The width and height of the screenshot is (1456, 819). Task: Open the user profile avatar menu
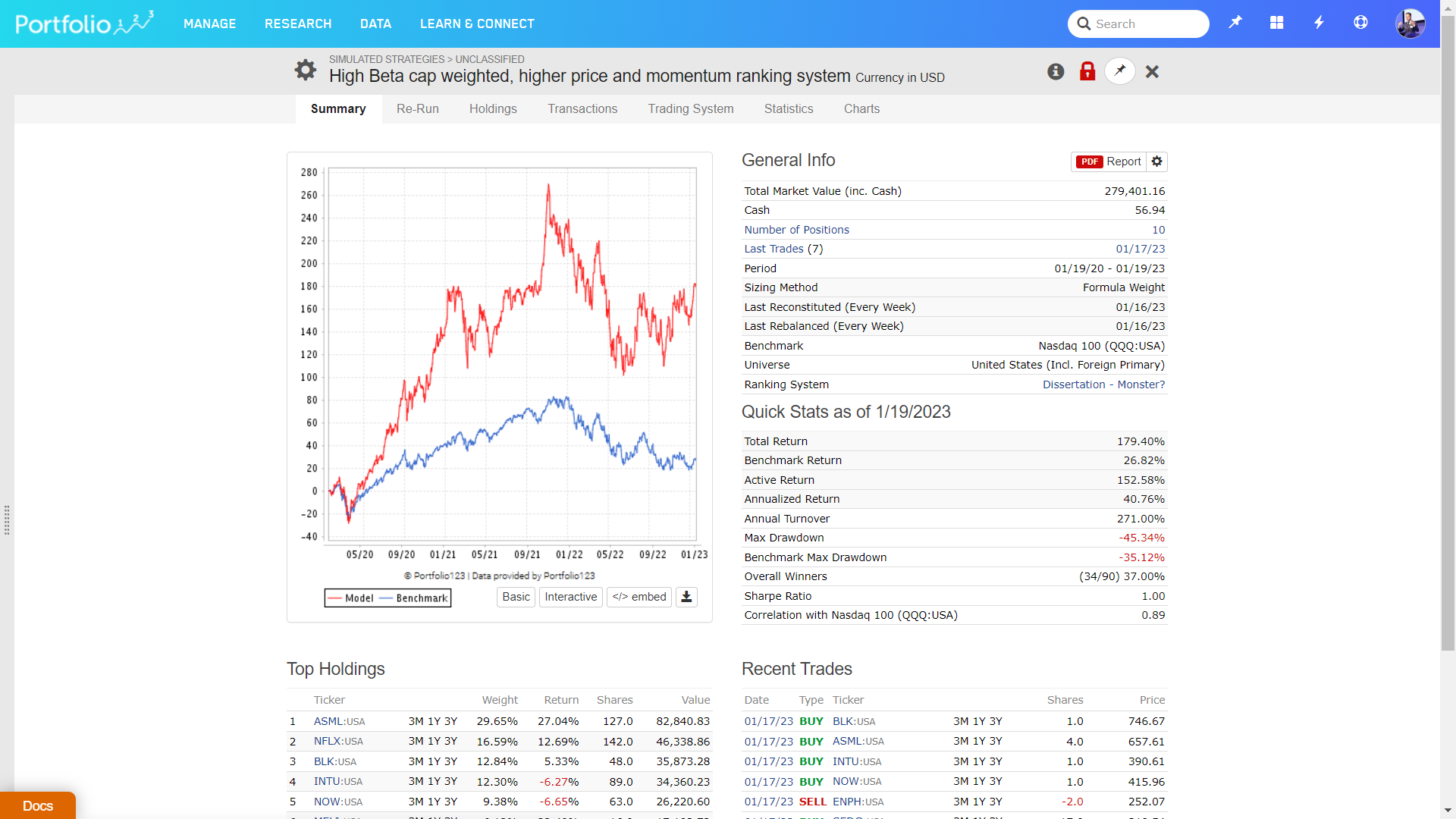pyautogui.click(x=1410, y=24)
